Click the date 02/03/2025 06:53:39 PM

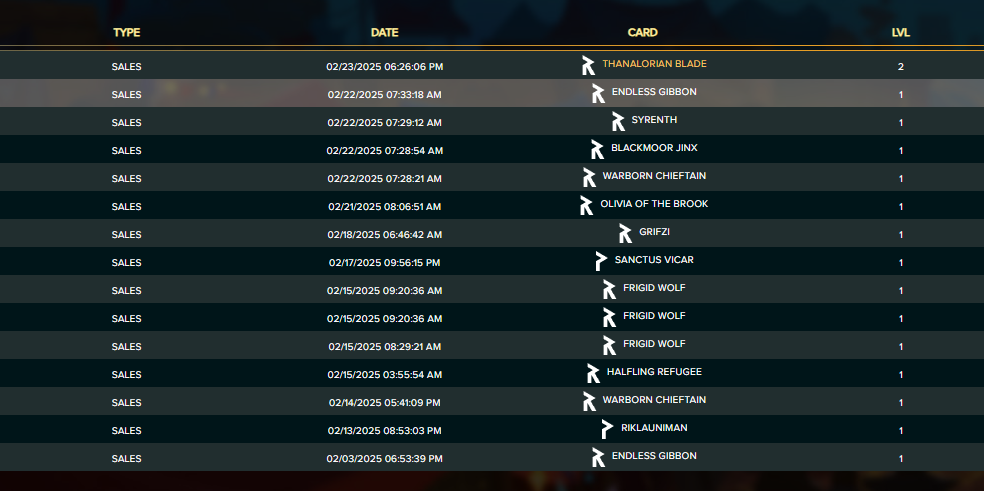click(385, 459)
